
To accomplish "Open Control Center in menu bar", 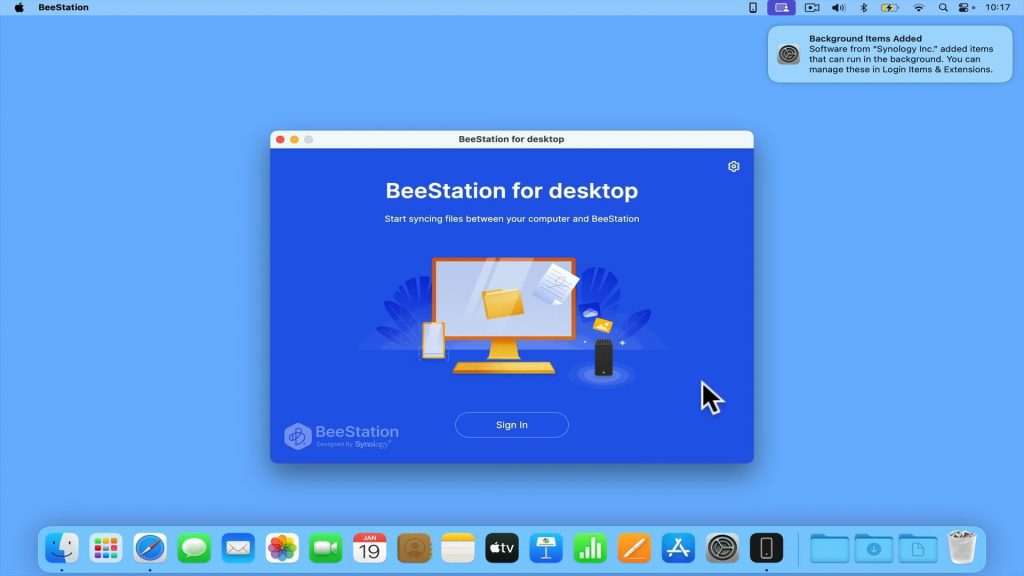I will tap(965, 8).
